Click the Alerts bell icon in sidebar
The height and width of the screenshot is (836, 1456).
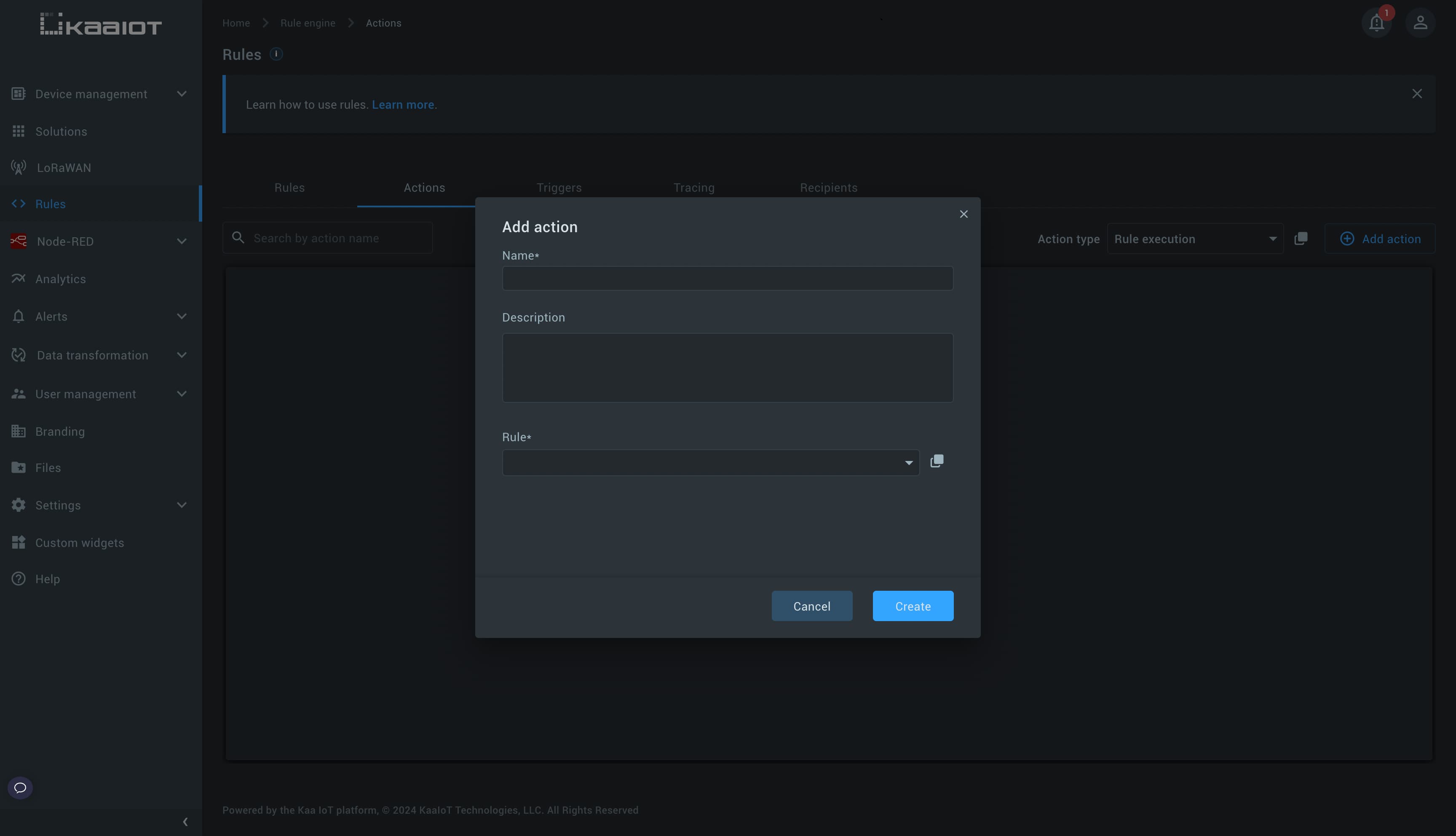click(x=19, y=316)
